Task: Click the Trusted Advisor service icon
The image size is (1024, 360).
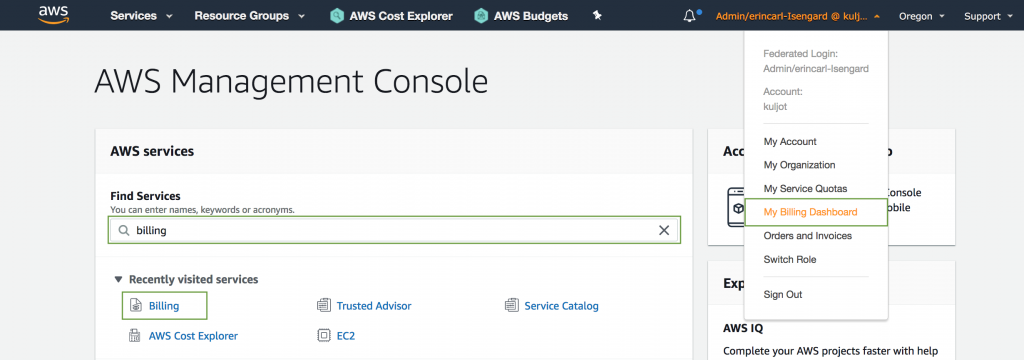Action: pyautogui.click(x=323, y=305)
